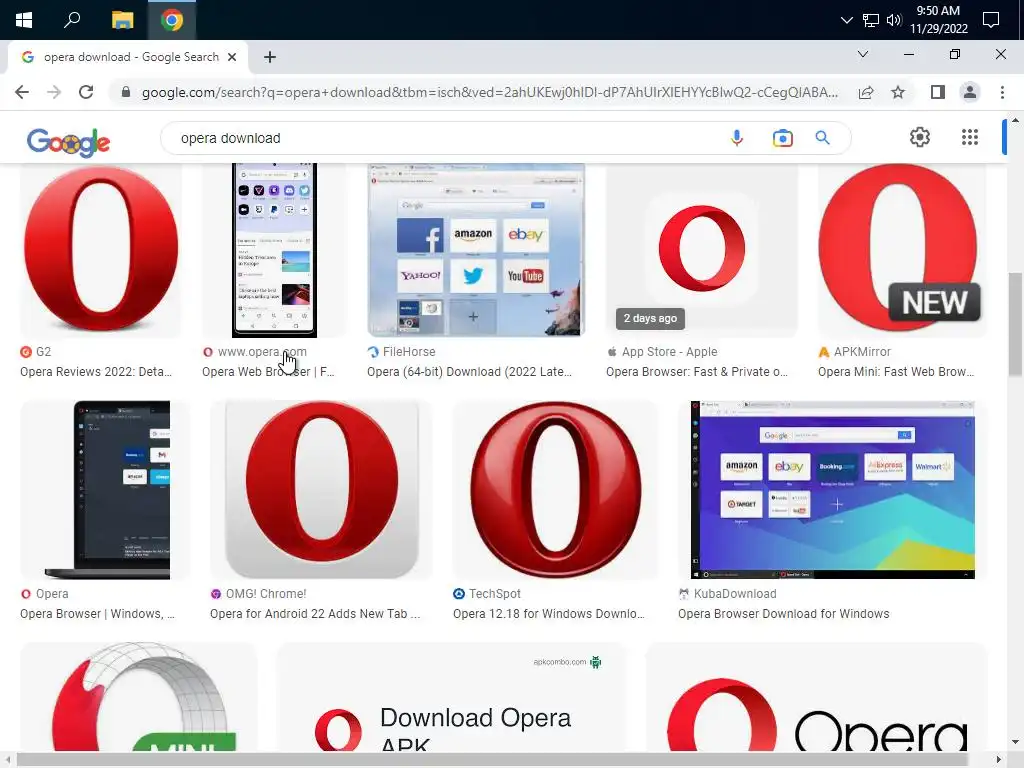
Task: Open a new Chrome tab
Action: [270, 57]
